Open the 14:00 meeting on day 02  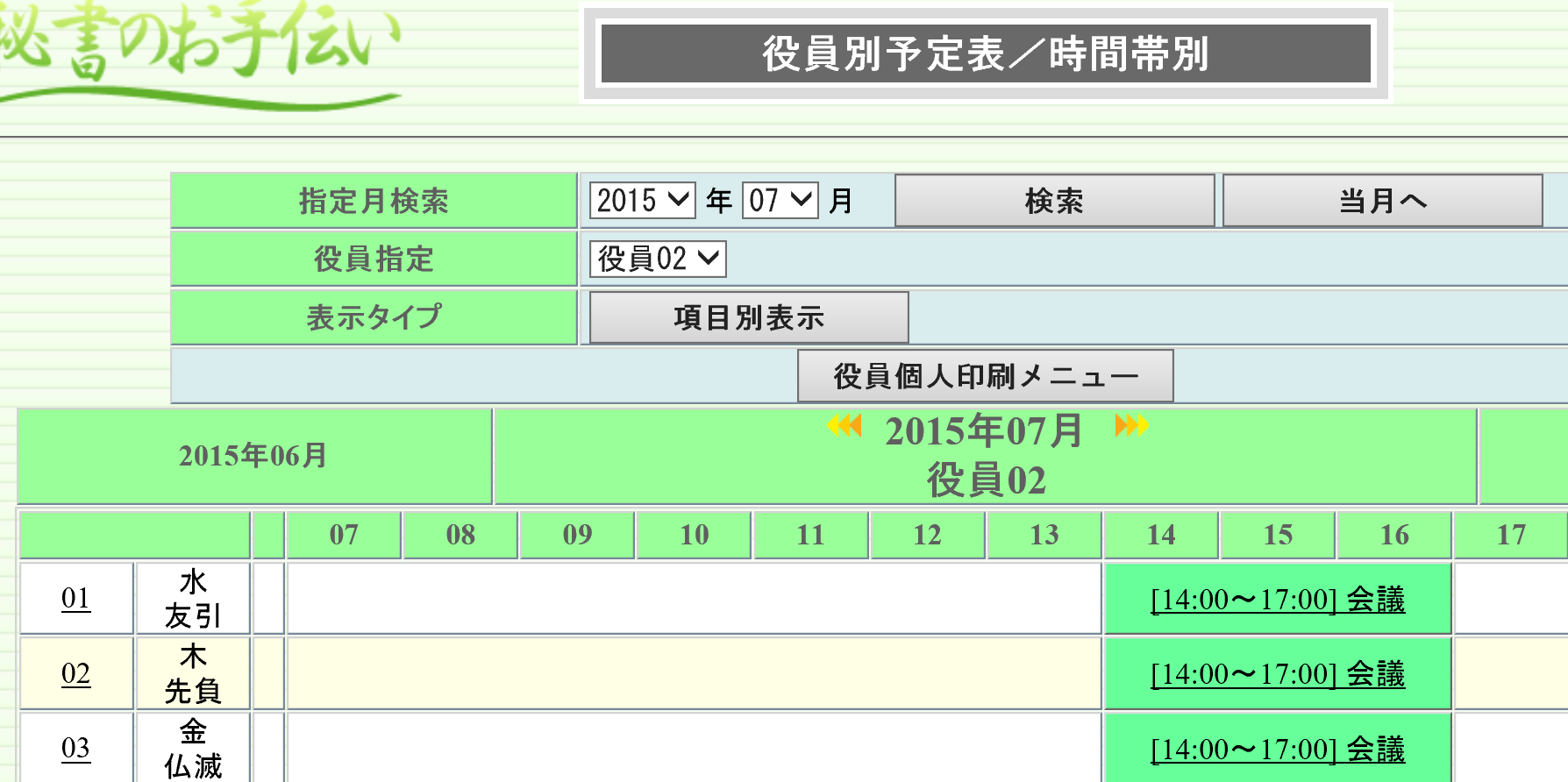tap(1277, 674)
